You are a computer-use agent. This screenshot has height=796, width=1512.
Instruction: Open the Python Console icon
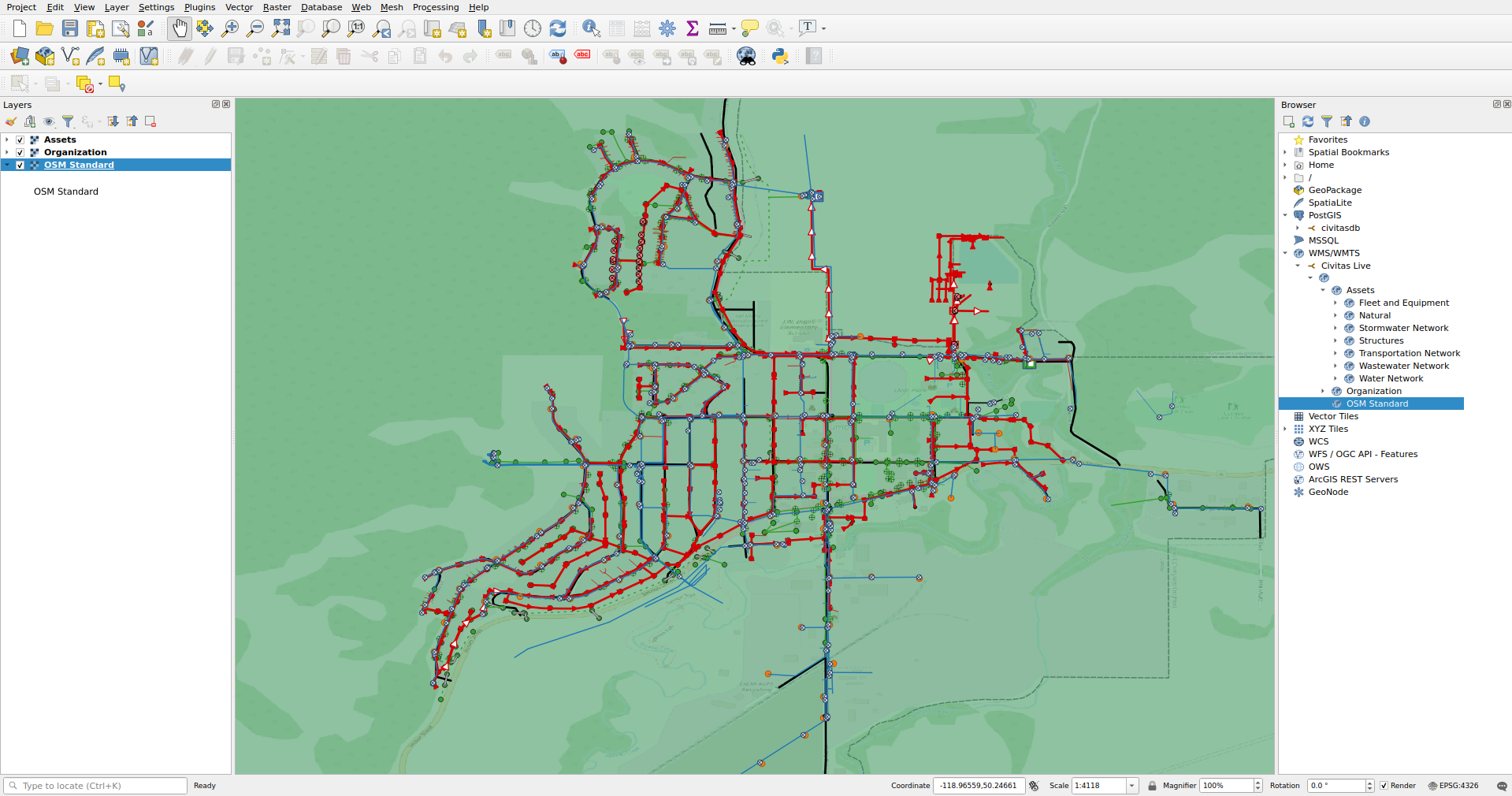pos(780,56)
